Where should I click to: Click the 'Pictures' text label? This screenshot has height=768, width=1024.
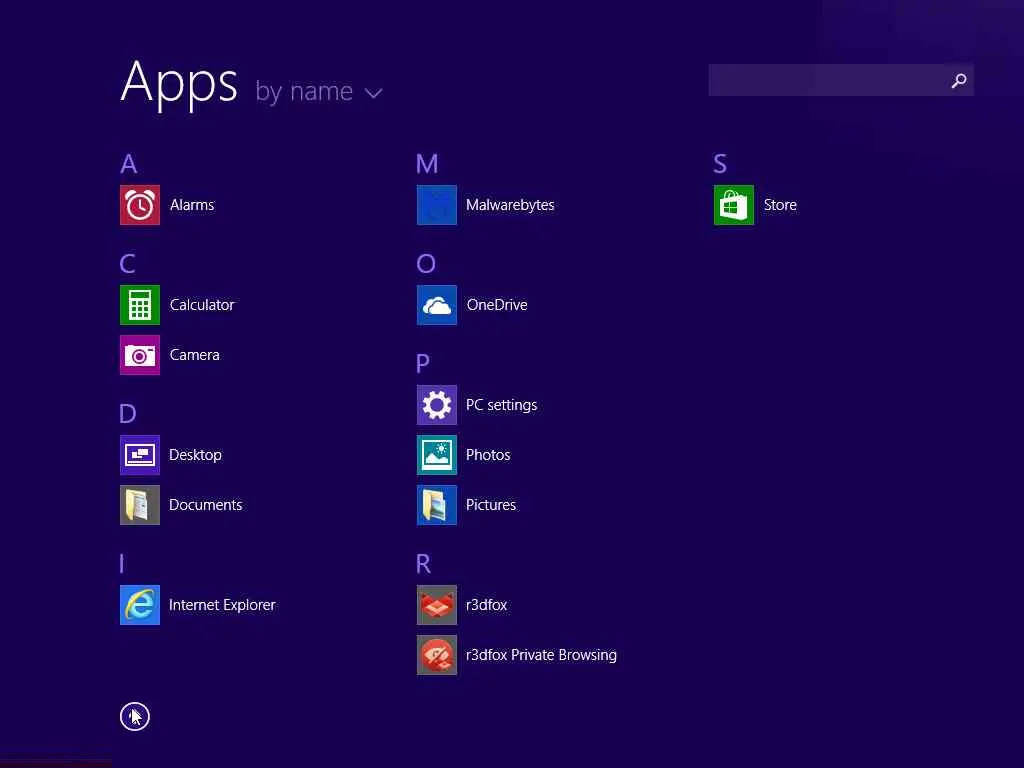[x=491, y=505]
